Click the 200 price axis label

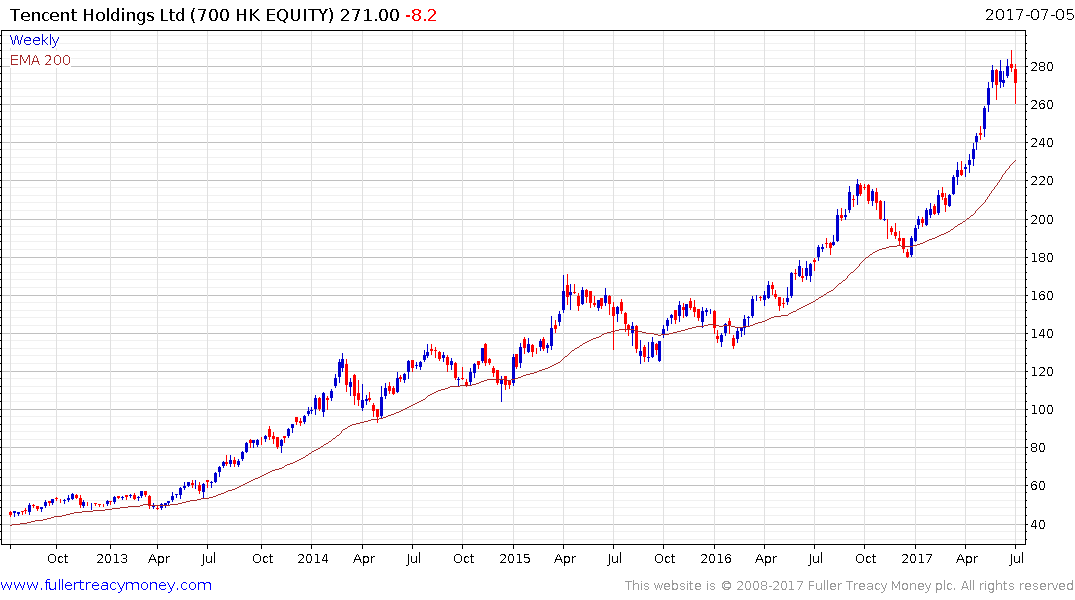click(1041, 219)
